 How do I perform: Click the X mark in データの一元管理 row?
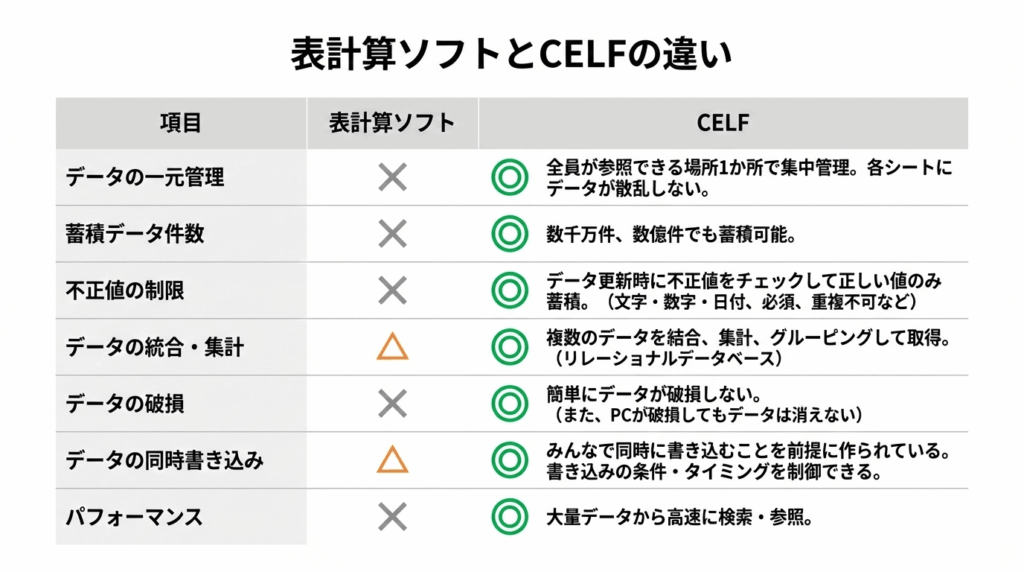point(392,178)
